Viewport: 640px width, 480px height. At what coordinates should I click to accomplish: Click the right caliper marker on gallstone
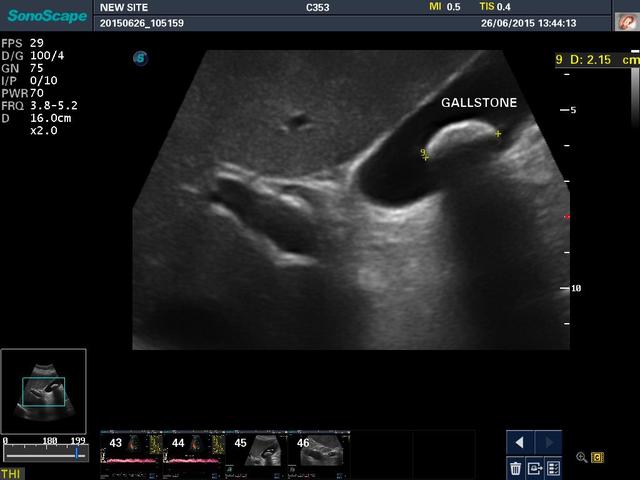tap(498, 133)
